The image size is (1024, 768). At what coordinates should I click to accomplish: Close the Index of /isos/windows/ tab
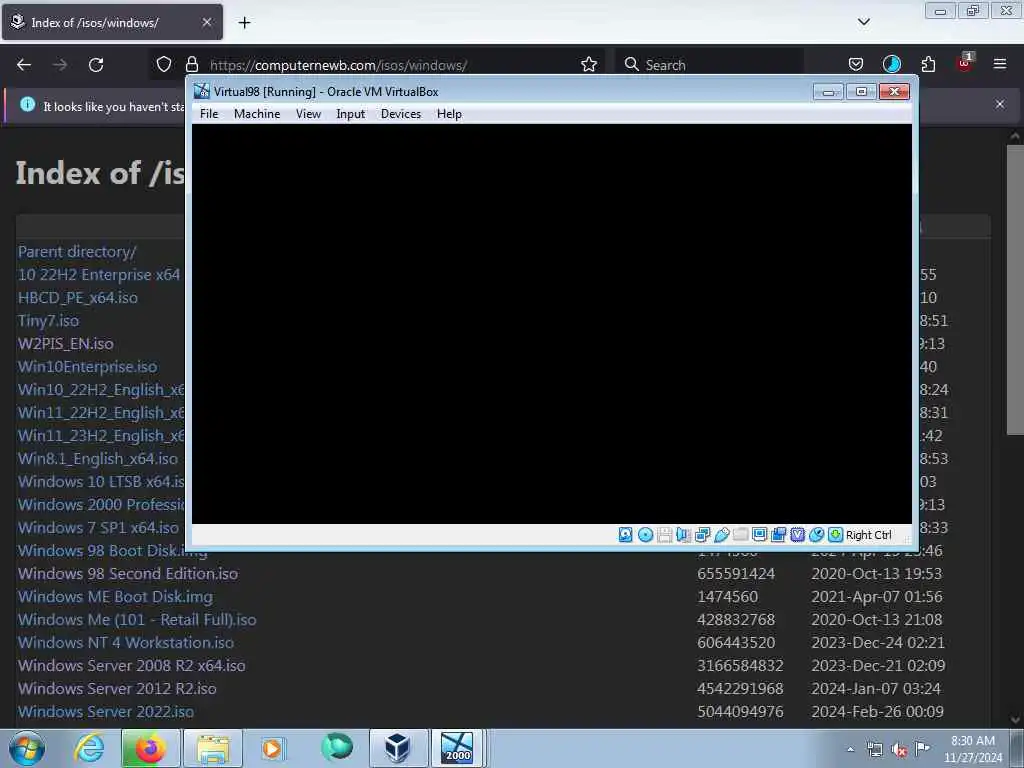(206, 22)
